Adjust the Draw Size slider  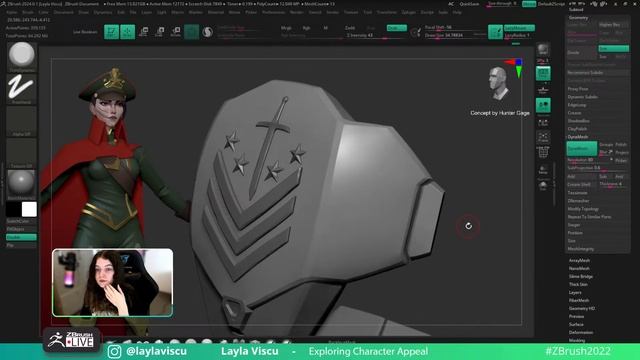455,36
